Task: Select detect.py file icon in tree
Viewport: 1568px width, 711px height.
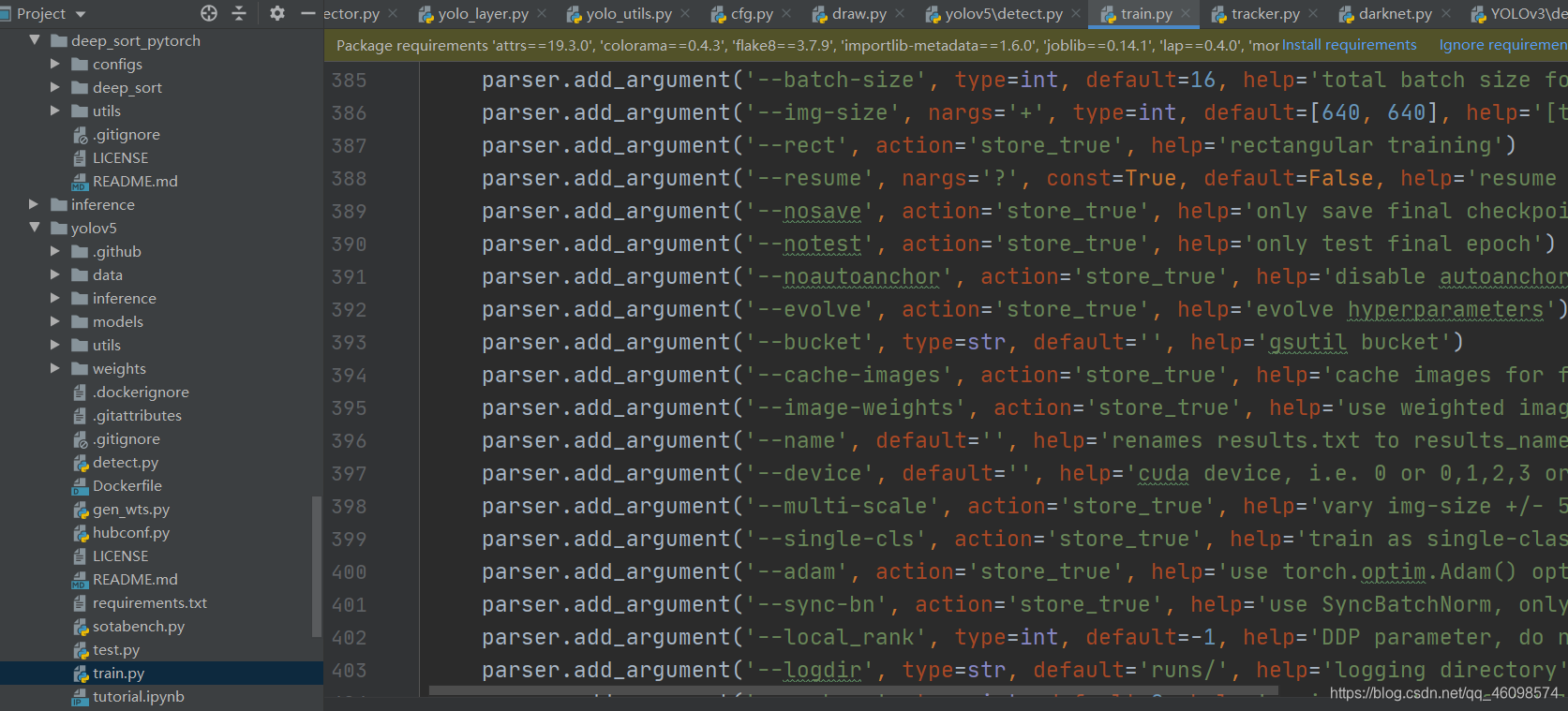Action: (x=81, y=463)
